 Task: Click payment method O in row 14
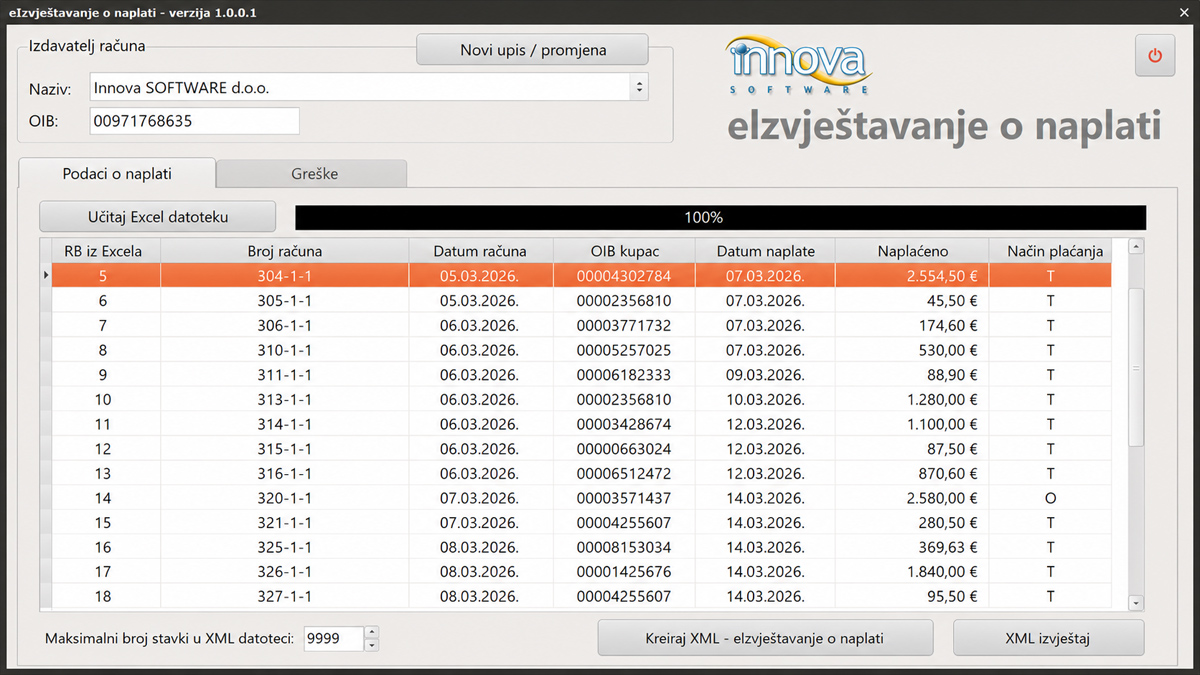pos(1050,498)
